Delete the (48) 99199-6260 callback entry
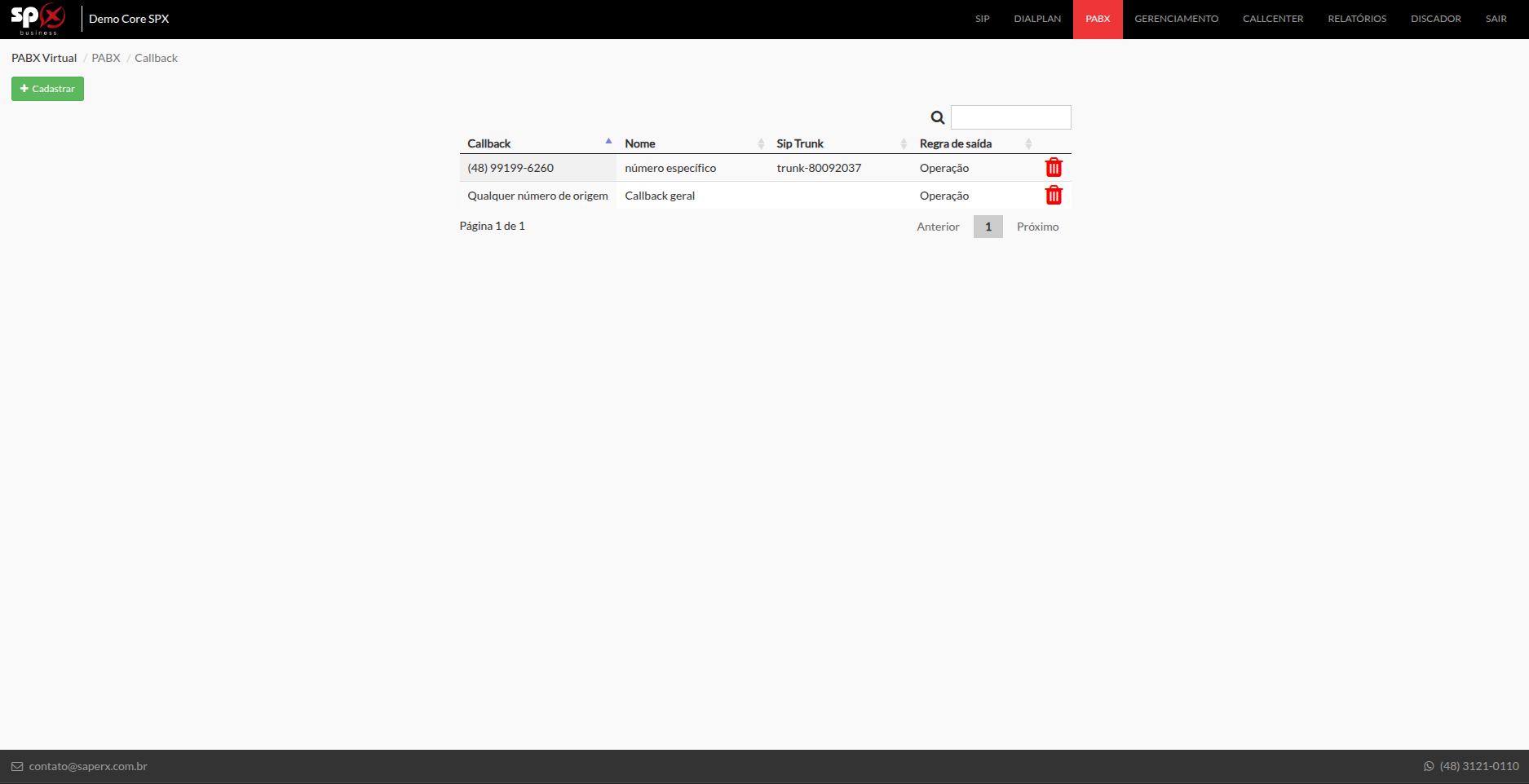The image size is (1529, 784). [x=1054, y=168]
